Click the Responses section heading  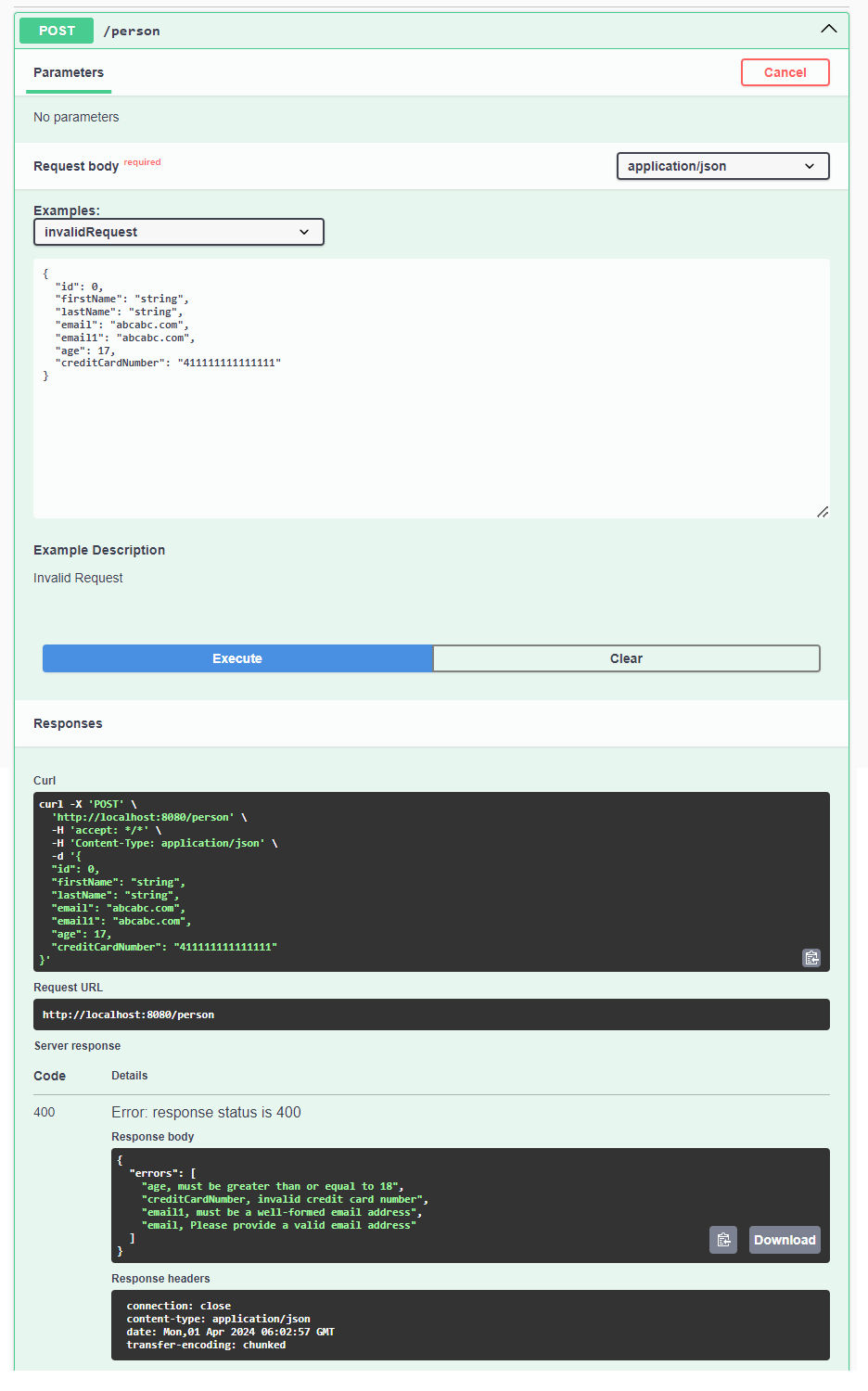pos(68,723)
